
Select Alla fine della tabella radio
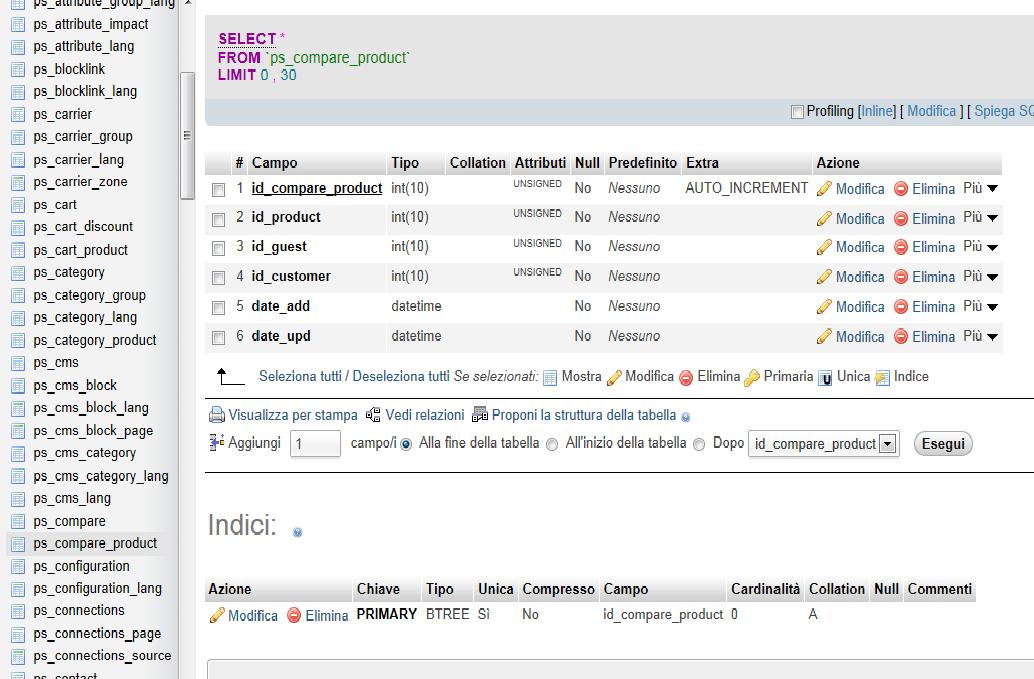(406, 444)
